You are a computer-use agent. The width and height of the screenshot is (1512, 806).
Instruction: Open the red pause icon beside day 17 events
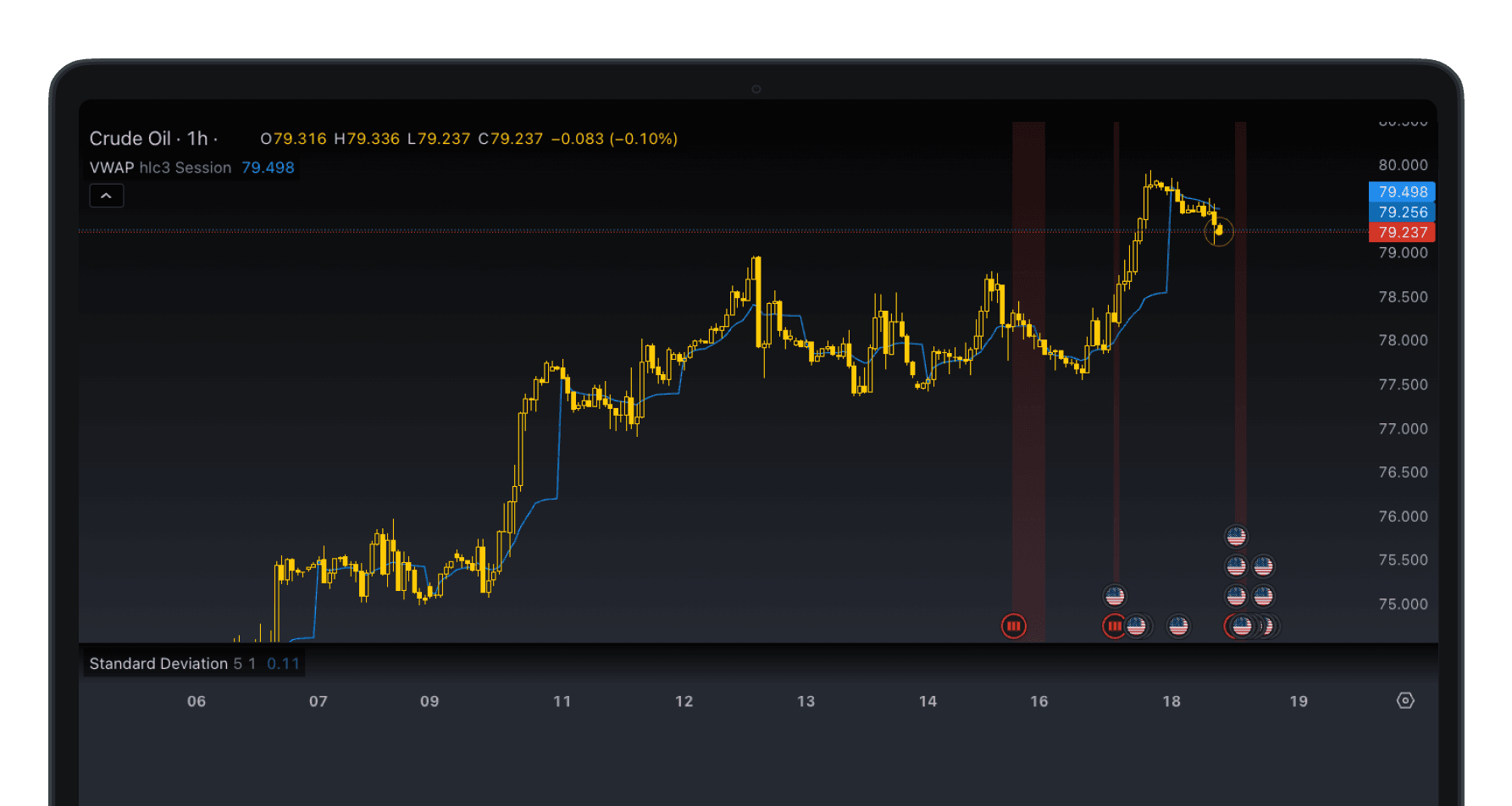point(1114,626)
